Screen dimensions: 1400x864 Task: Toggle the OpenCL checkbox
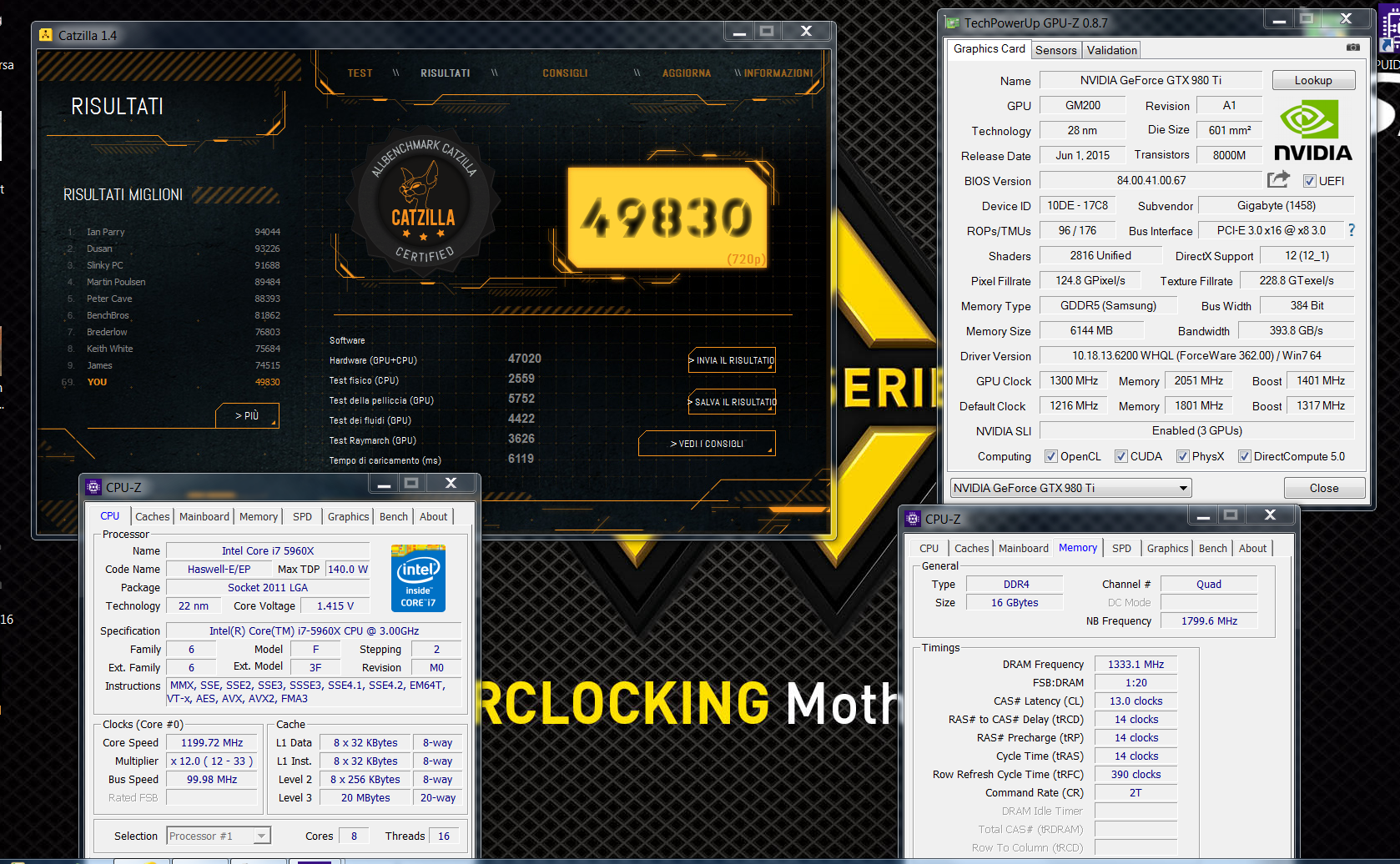tap(1050, 456)
